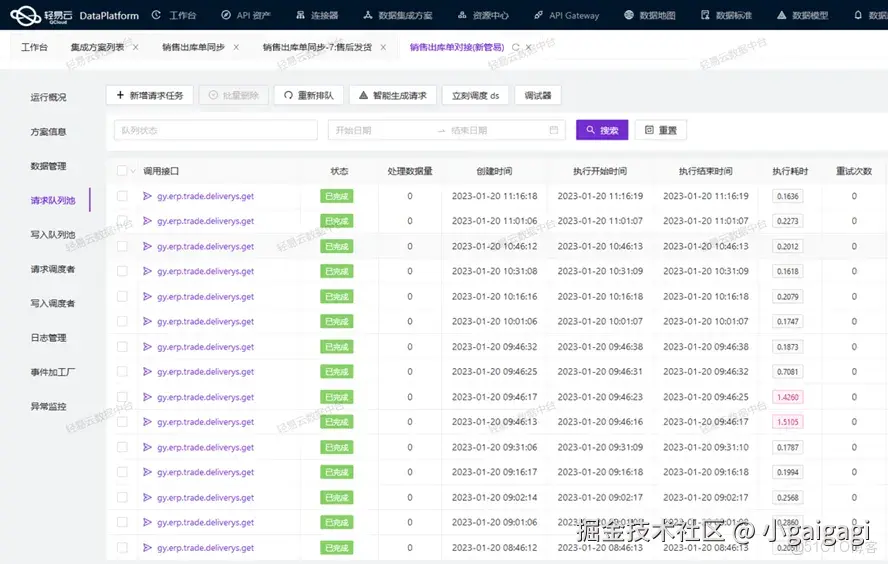The image size is (888, 564).
Task: Open the 数据标准 top menu
Action: pyautogui.click(x=726, y=15)
